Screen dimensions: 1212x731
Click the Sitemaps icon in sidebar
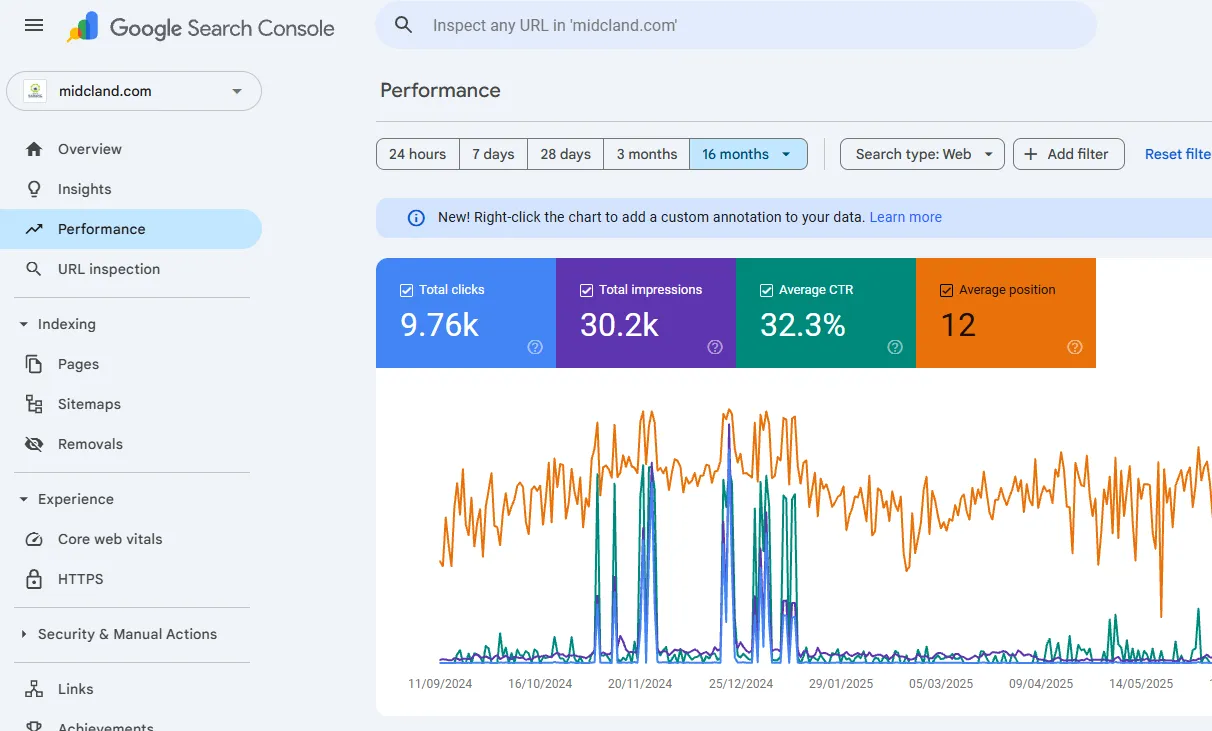pos(34,404)
